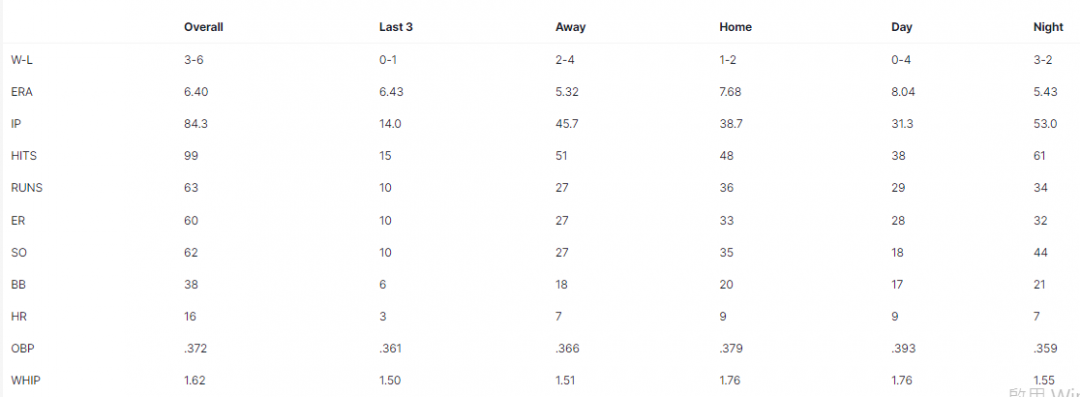Screen dimensions: 1080x397
Task: Click the Overall ERA value 6.40
Action: pyautogui.click(x=196, y=92)
